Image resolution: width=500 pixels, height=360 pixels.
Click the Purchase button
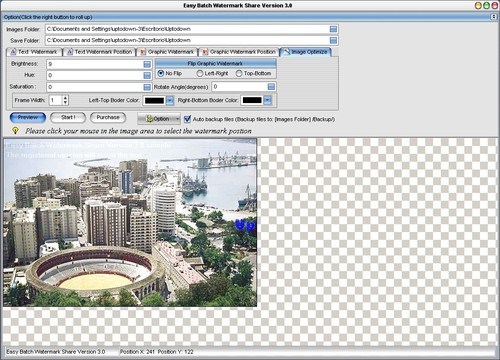(x=108, y=117)
